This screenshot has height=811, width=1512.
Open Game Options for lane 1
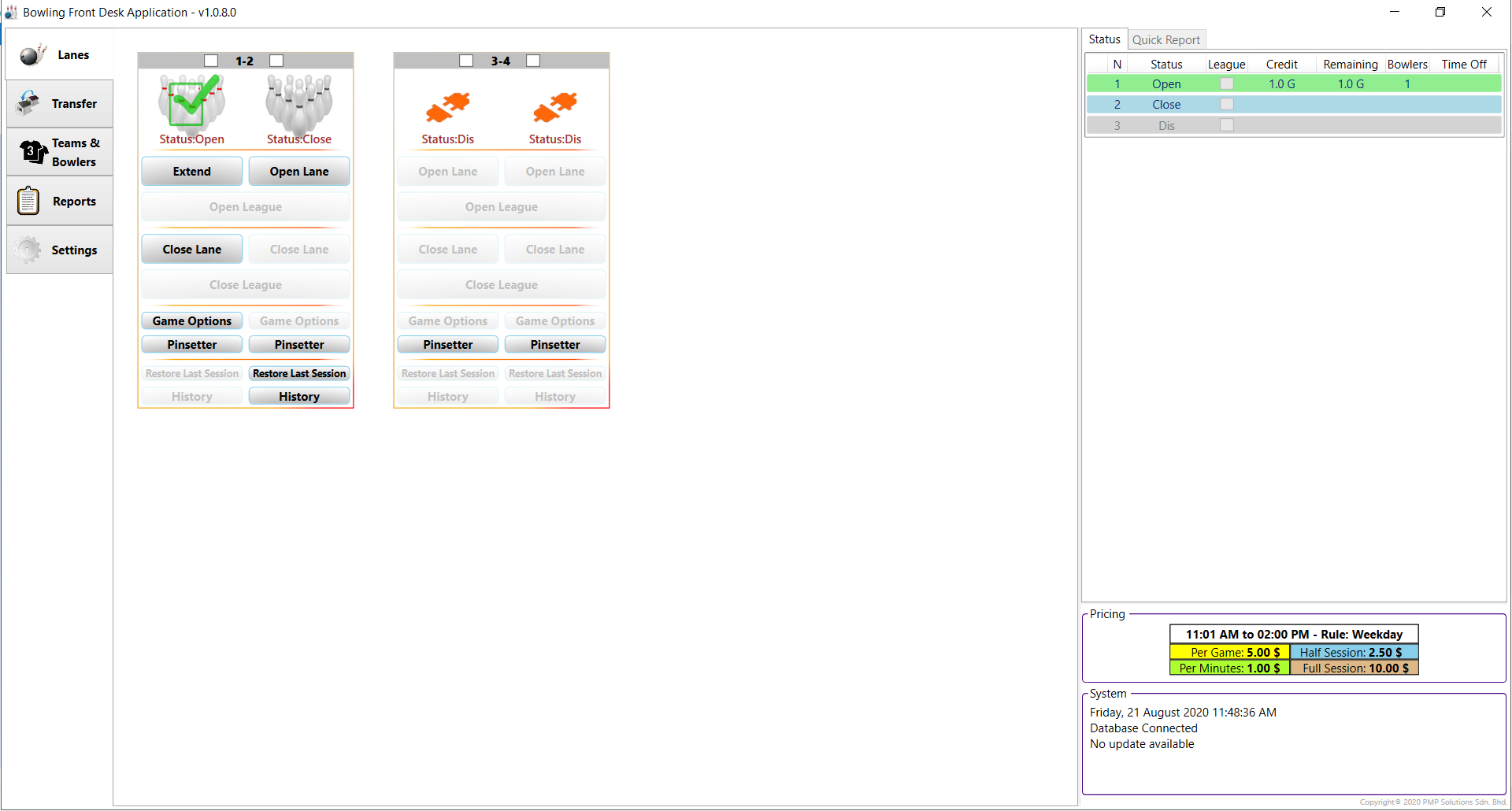191,320
